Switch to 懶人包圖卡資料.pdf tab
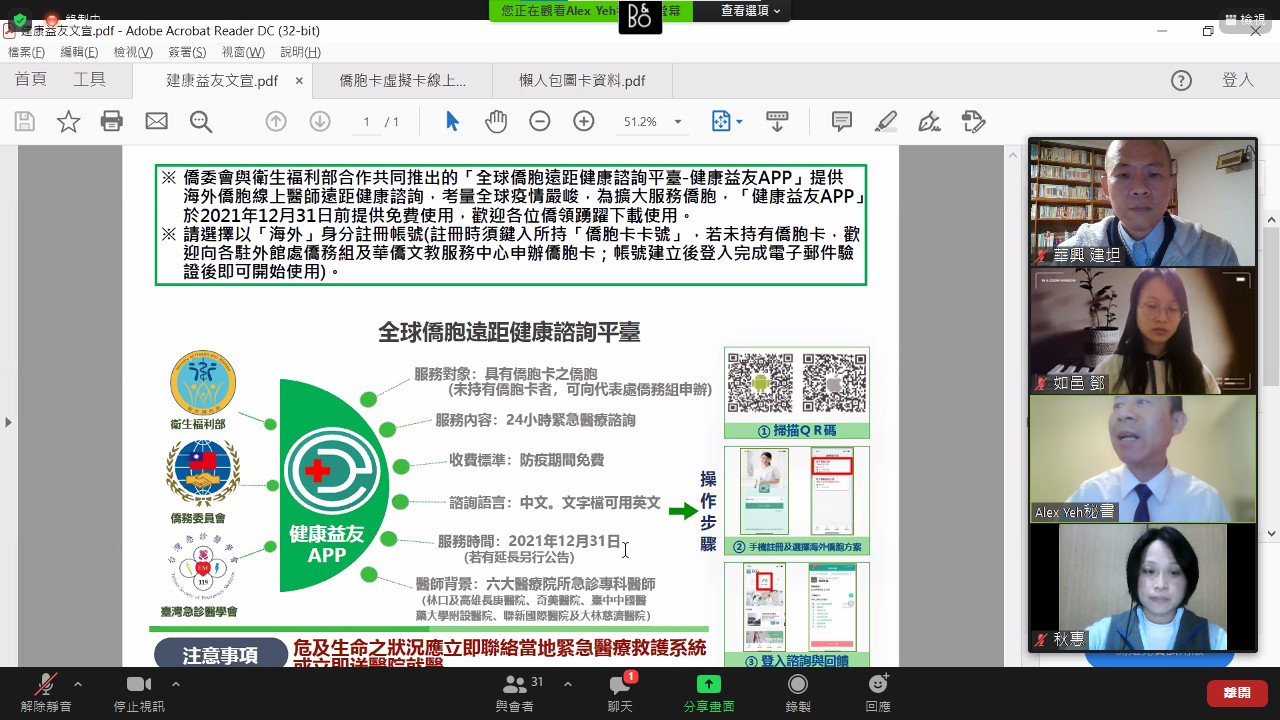 [582, 81]
